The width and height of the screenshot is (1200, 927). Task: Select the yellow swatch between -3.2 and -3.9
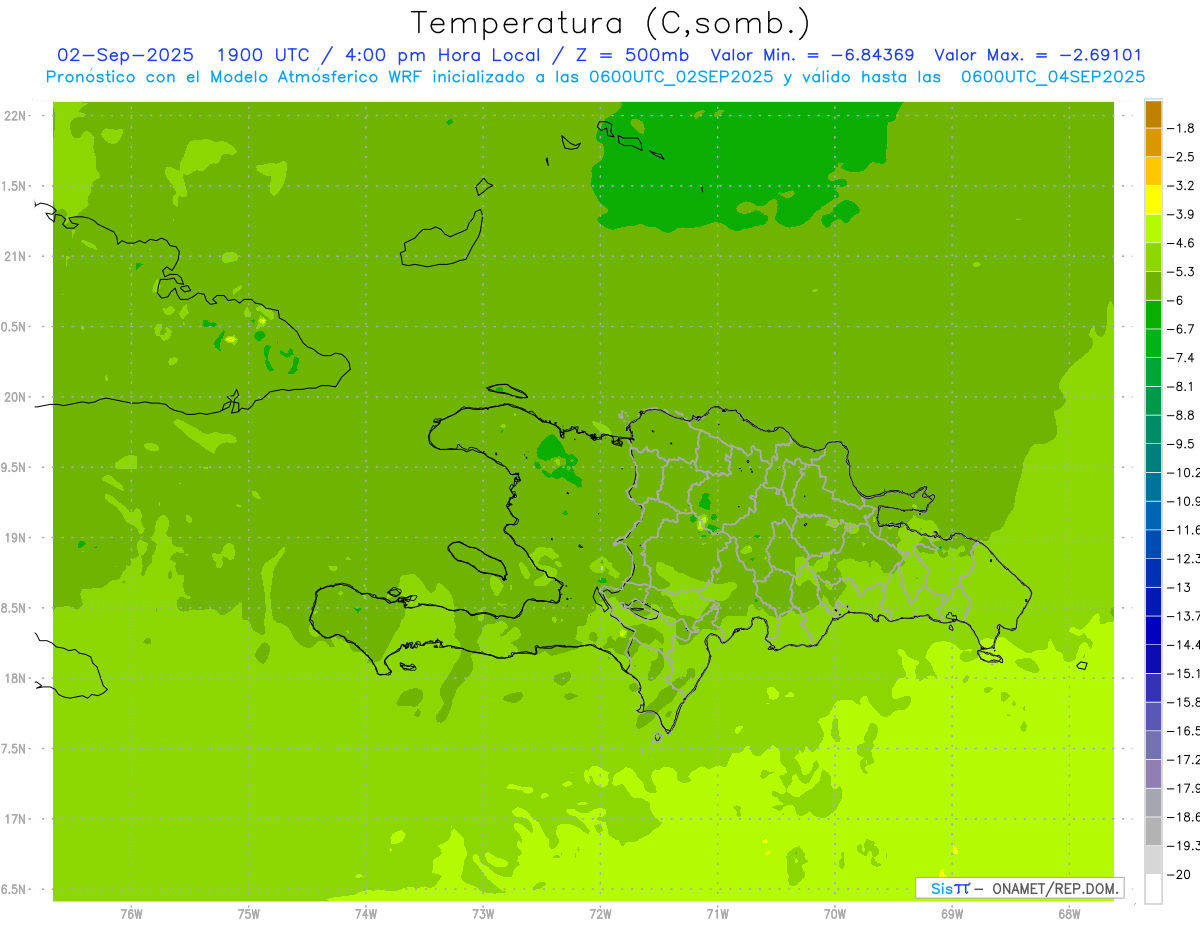(1153, 200)
